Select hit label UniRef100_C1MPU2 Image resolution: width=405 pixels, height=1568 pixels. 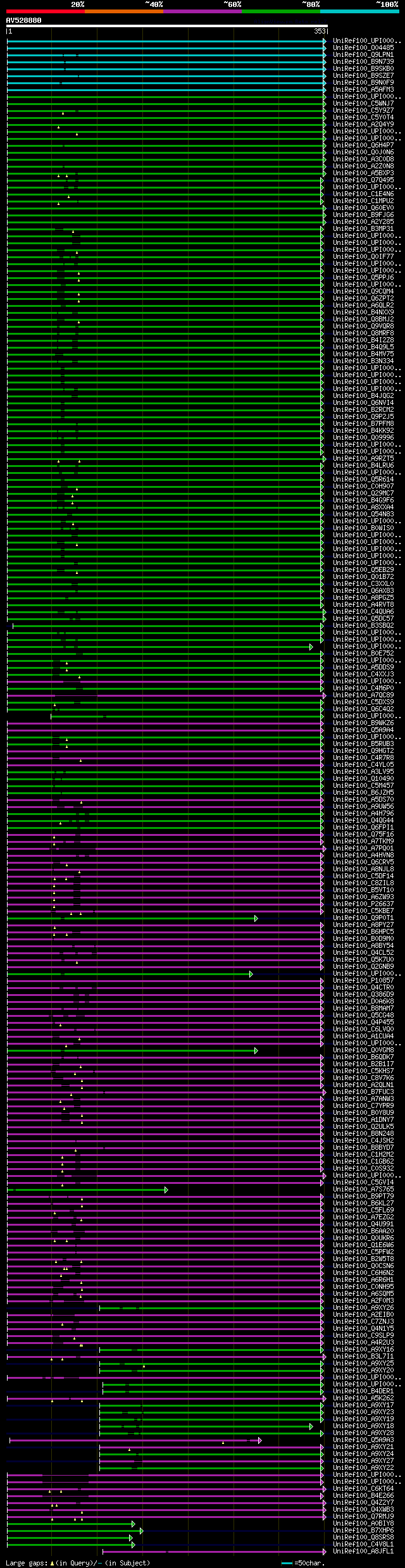pos(363,201)
